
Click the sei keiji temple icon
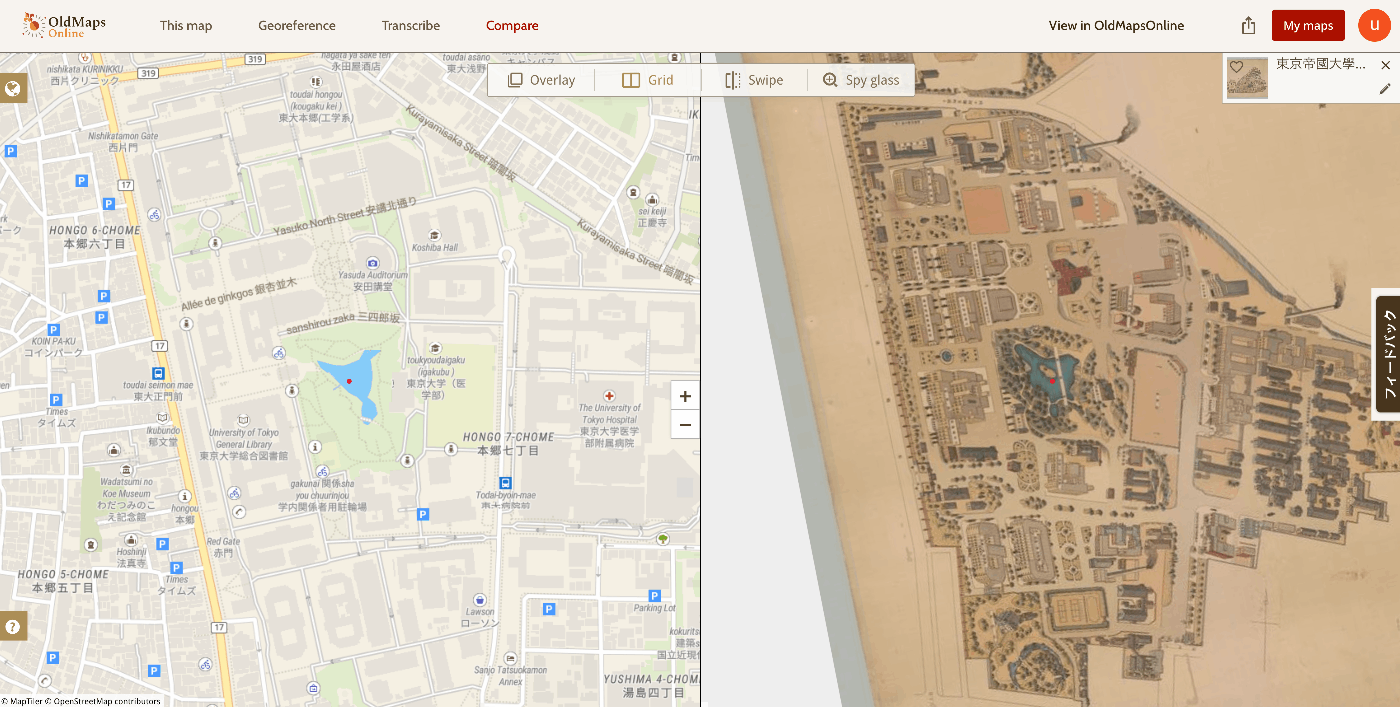coord(652,199)
